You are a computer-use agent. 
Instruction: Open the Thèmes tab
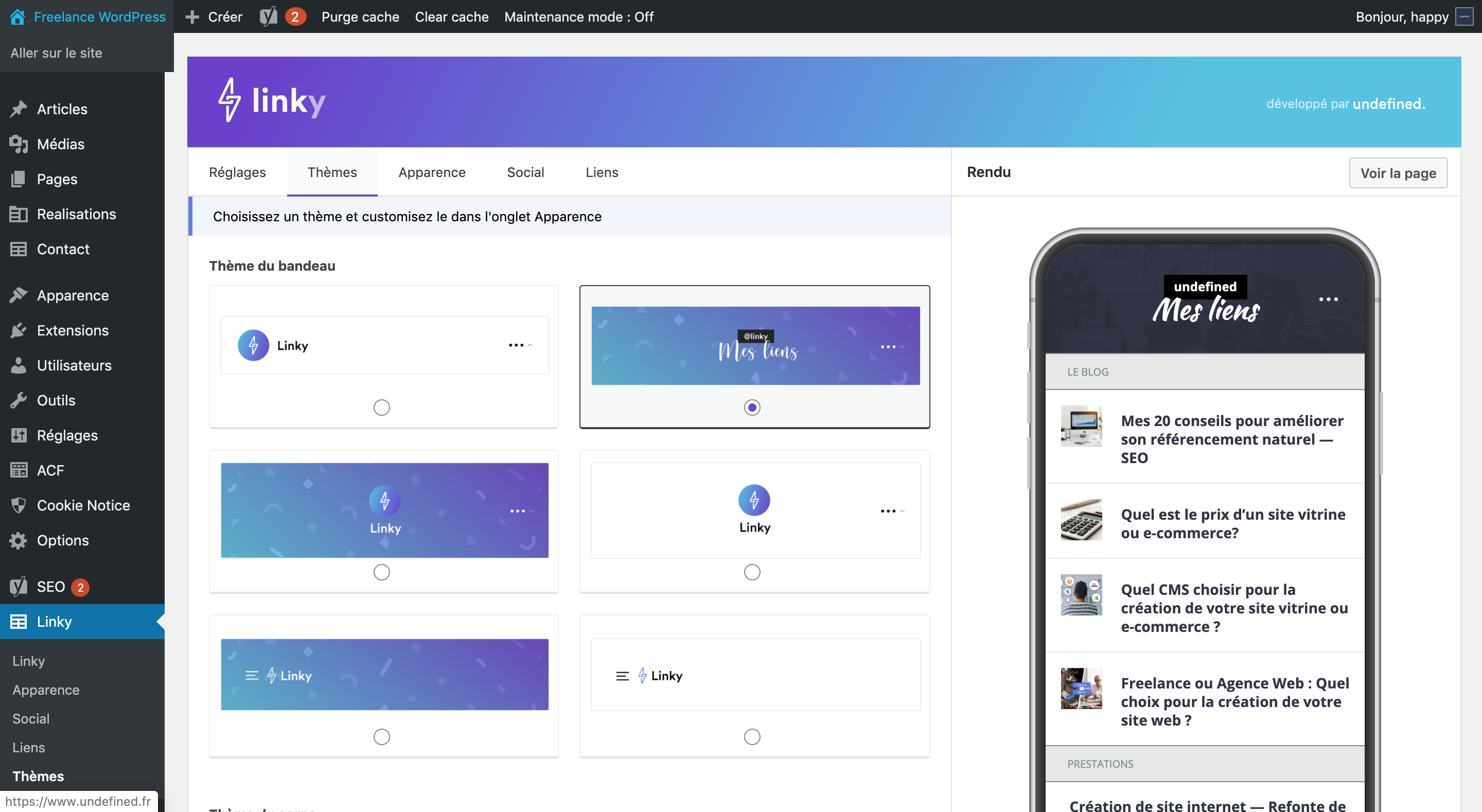point(332,172)
